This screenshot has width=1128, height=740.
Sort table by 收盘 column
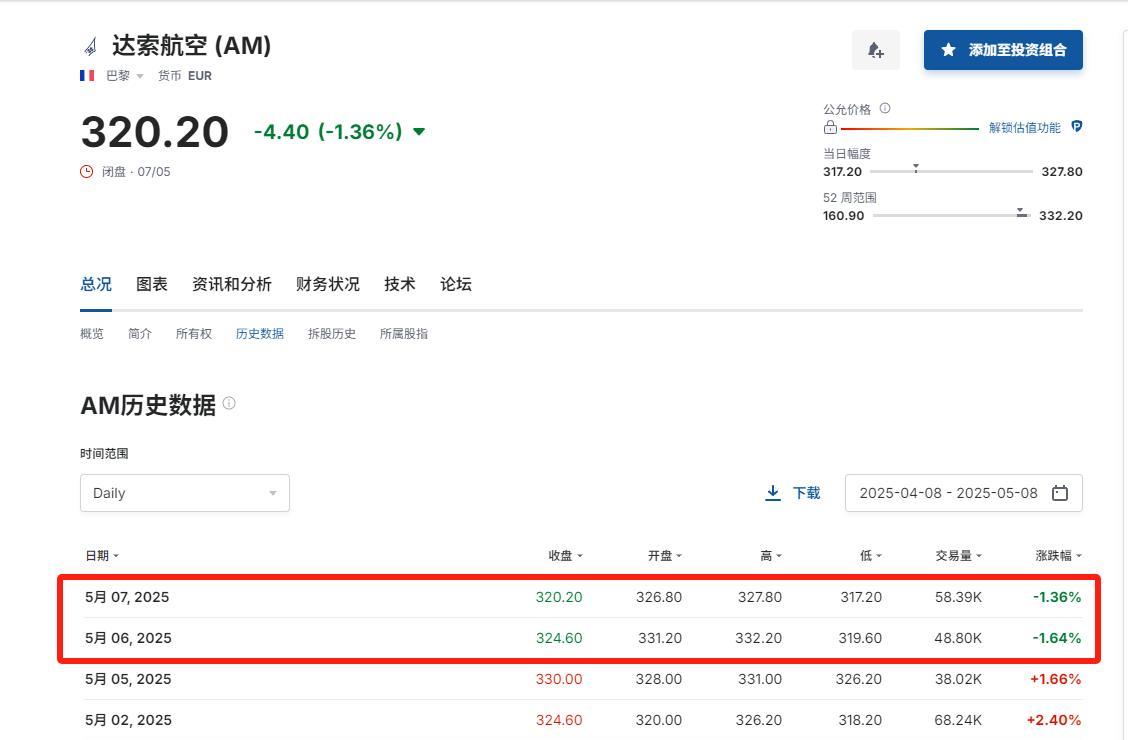pos(565,555)
